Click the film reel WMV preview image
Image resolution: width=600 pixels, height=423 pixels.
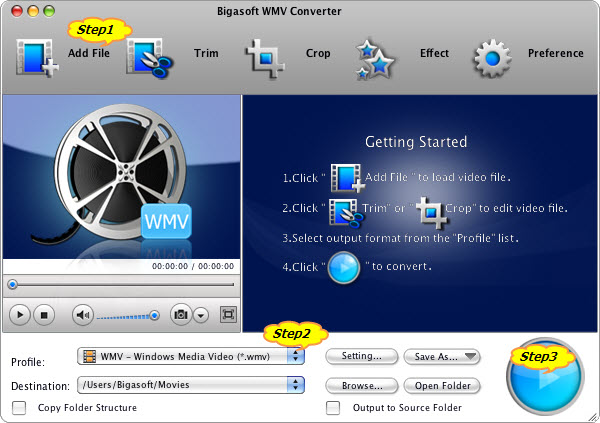click(122, 177)
